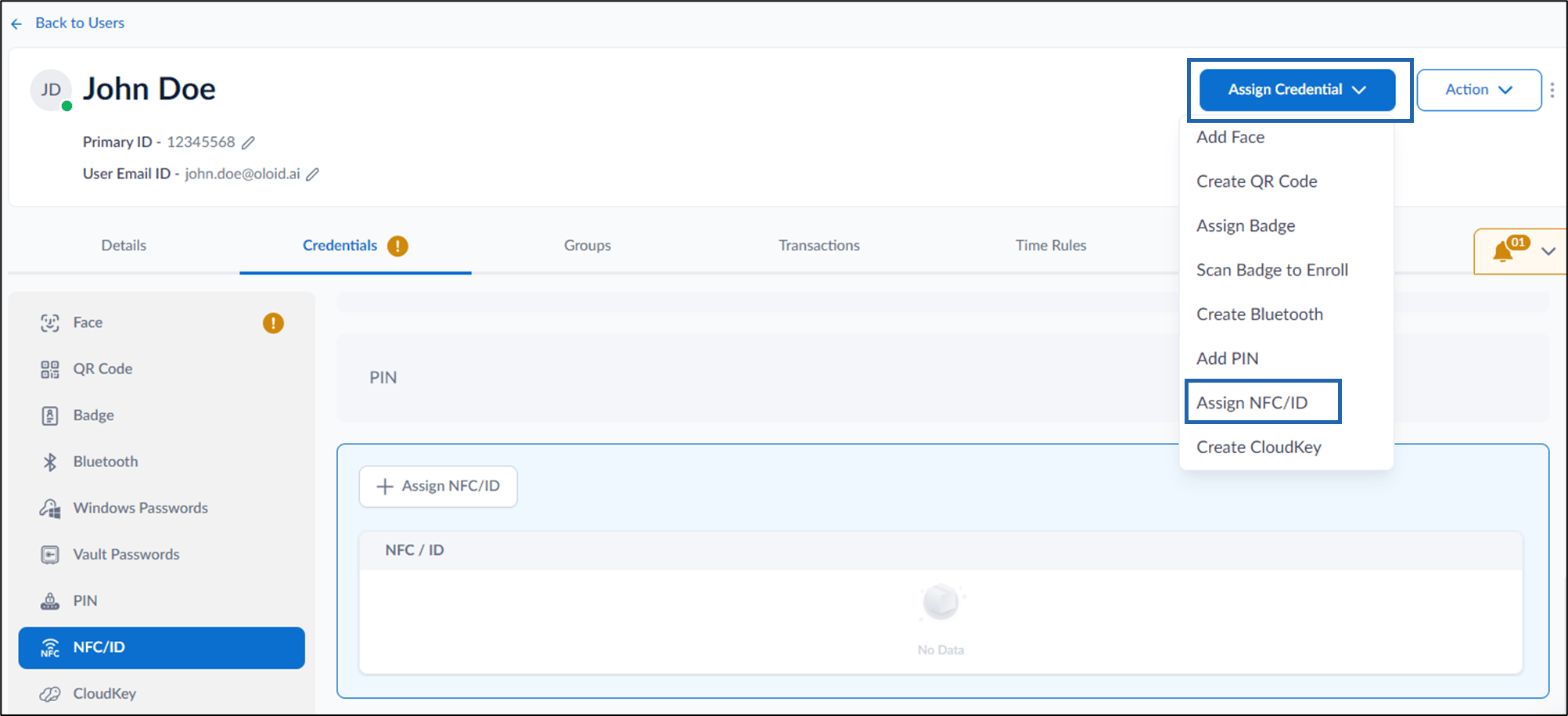Edit Primary ID via the pencil icon
Viewport: 1568px width, 716px height.
click(x=248, y=142)
